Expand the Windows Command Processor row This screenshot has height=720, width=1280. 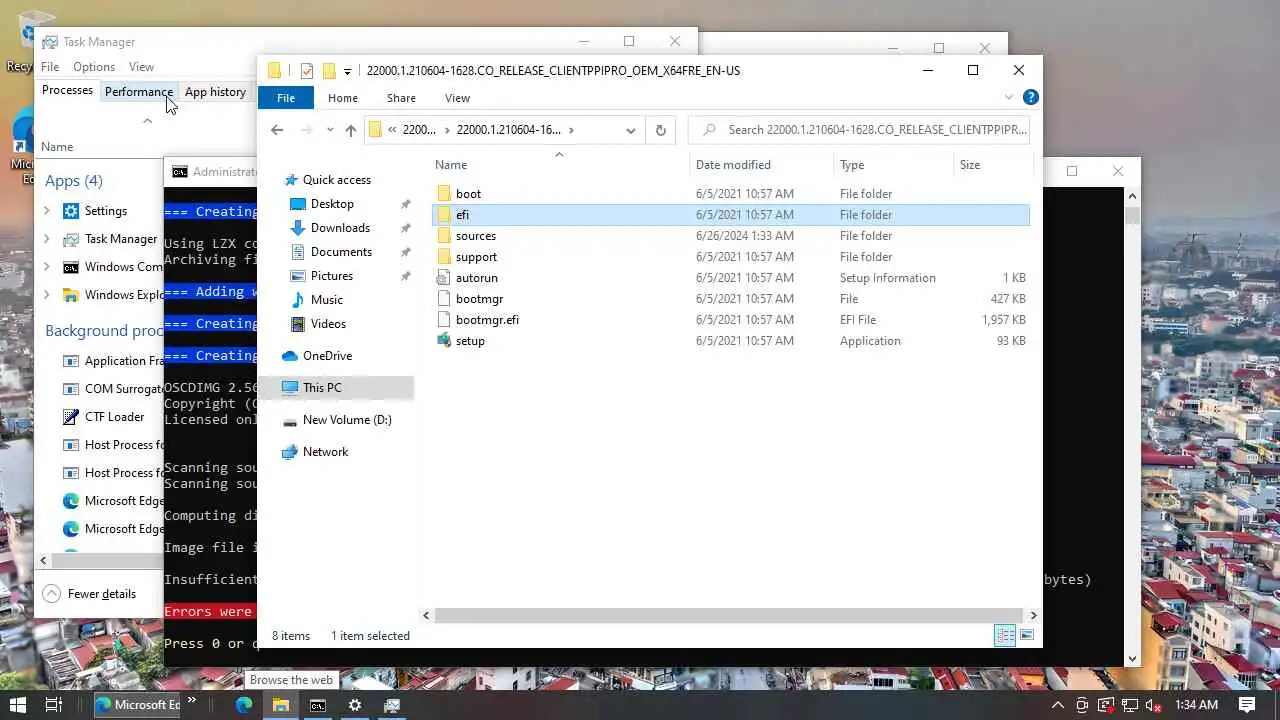(47, 267)
